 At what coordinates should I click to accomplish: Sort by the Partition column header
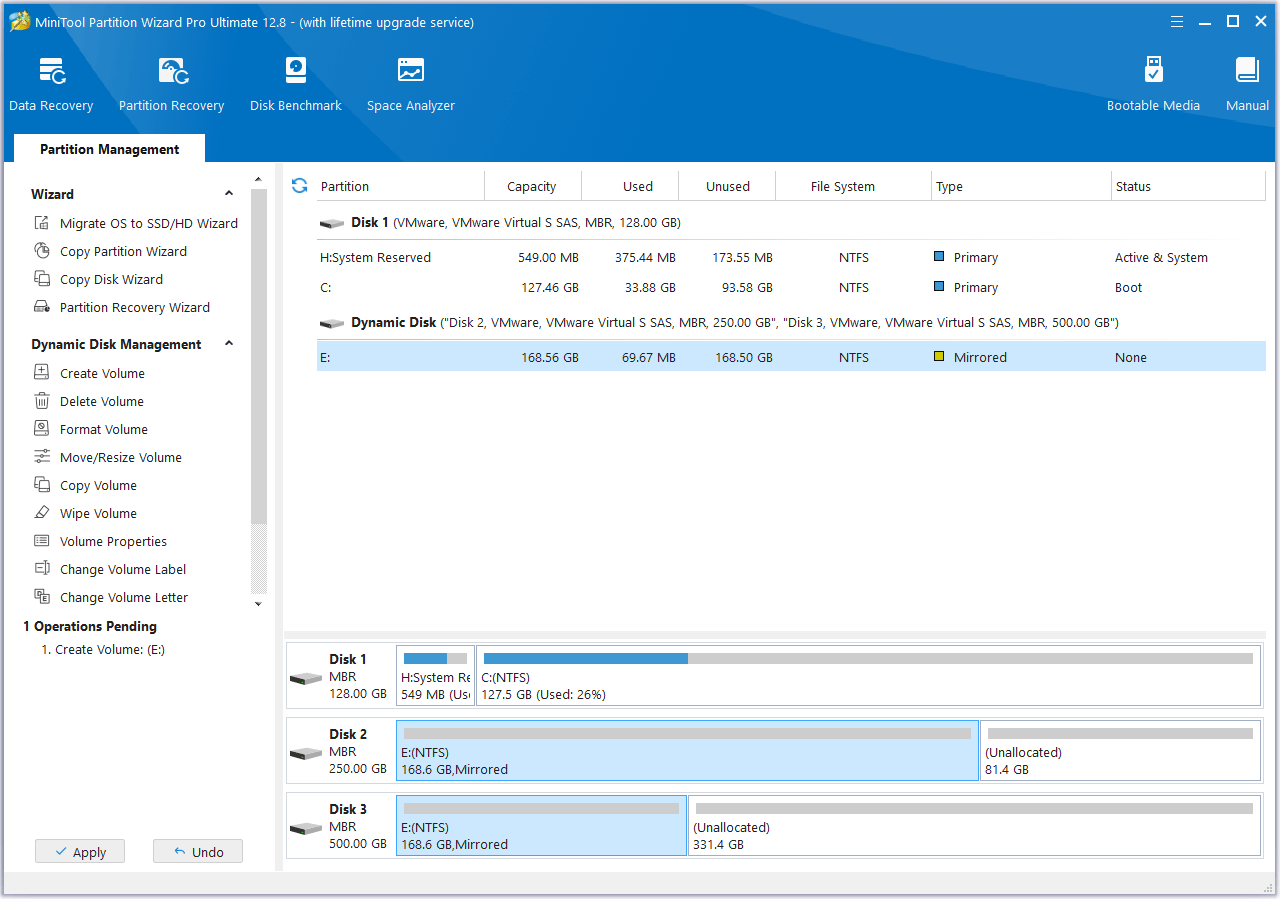(x=401, y=186)
